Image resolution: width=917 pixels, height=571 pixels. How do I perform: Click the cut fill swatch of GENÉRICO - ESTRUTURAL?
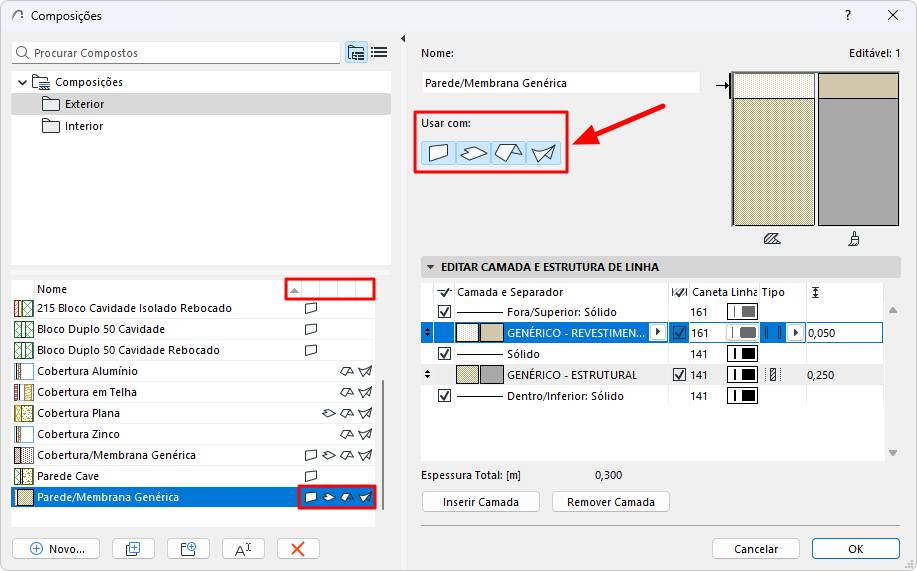(x=467, y=375)
